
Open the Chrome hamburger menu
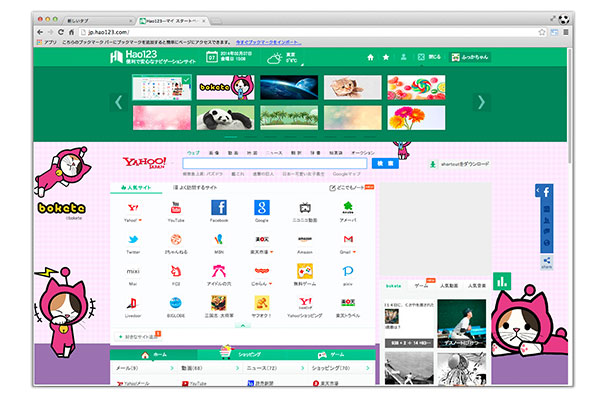[566, 32]
